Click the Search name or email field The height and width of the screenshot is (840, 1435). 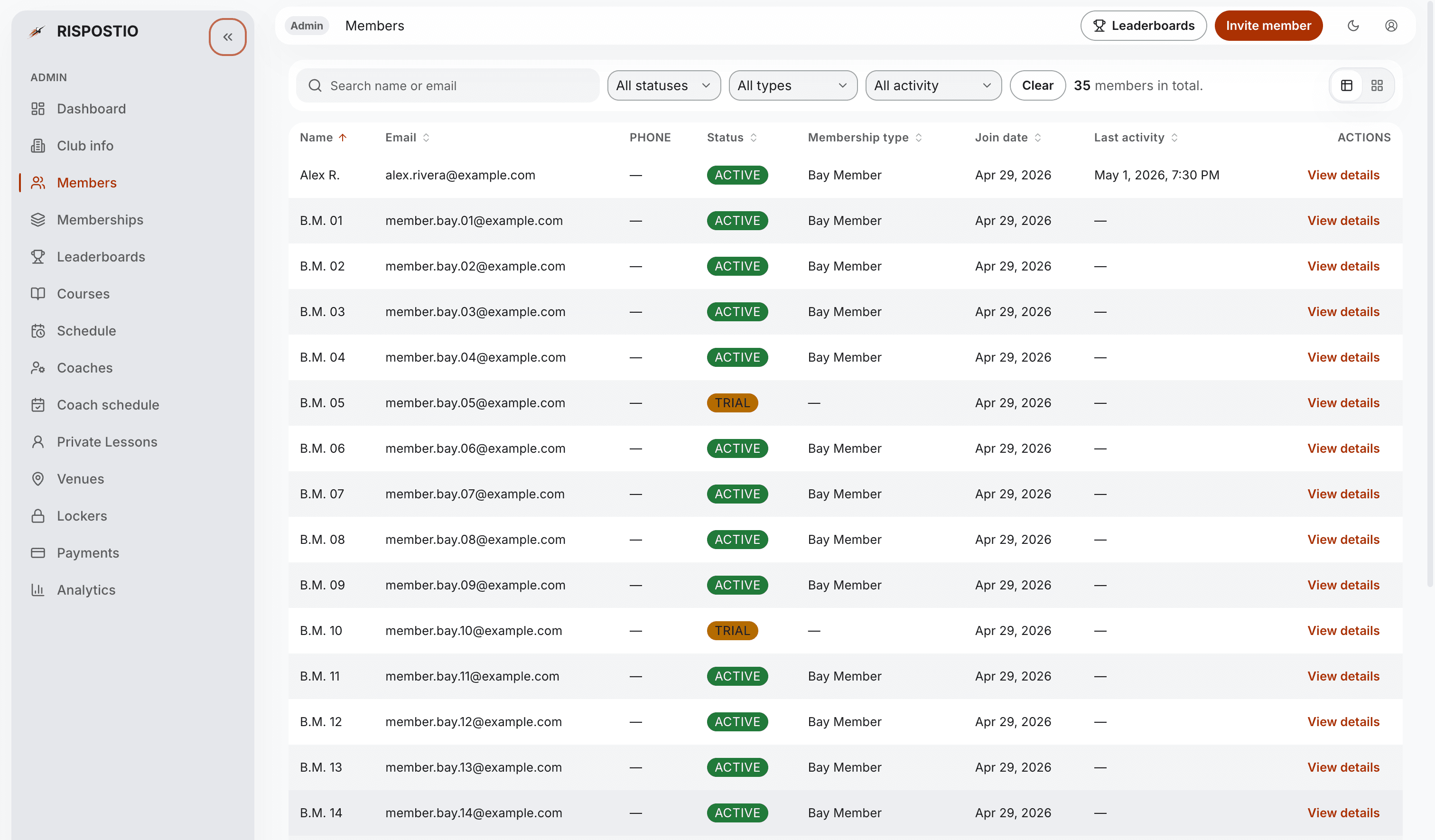coord(447,85)
